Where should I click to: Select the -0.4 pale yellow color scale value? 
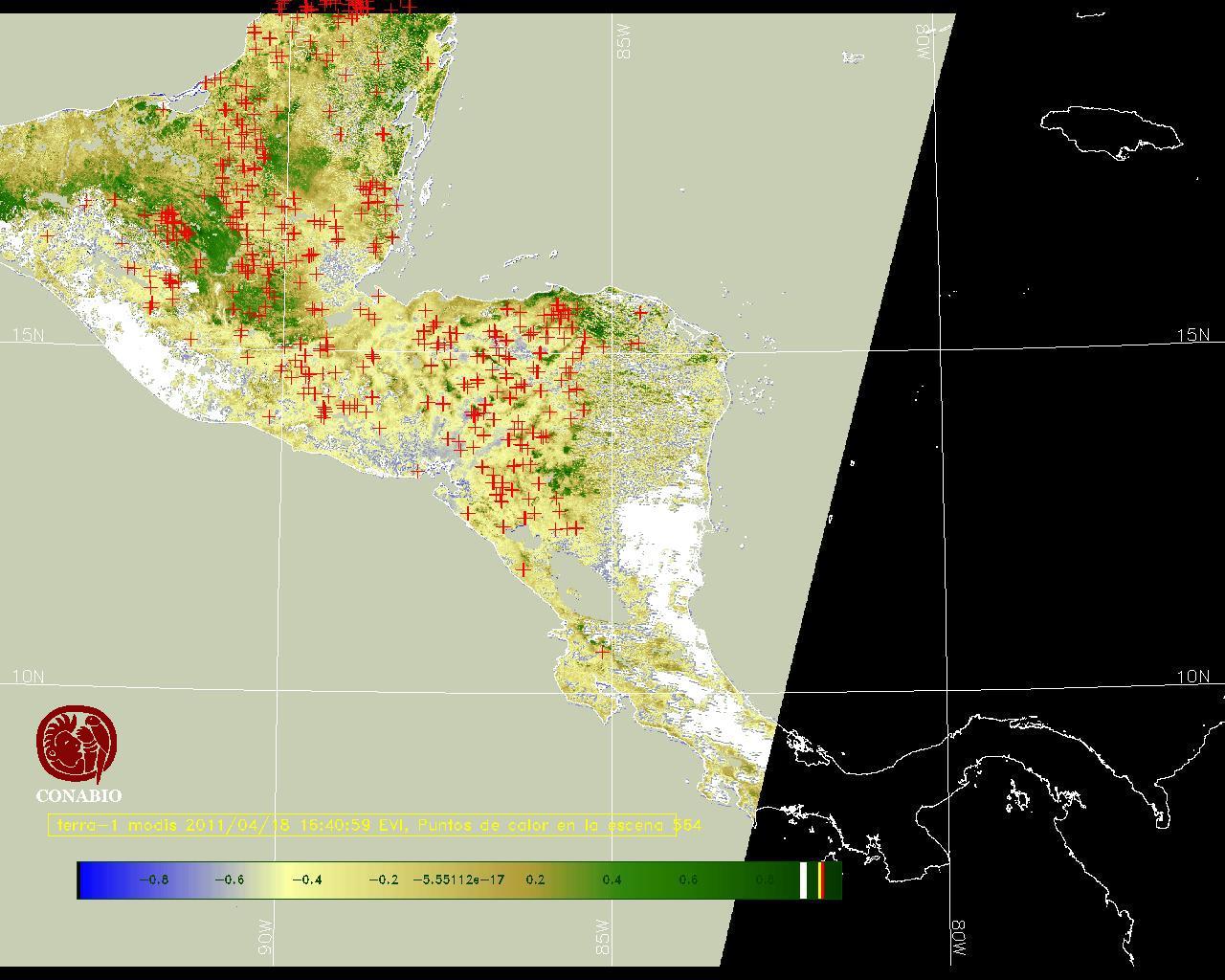[x=306, y=880]
